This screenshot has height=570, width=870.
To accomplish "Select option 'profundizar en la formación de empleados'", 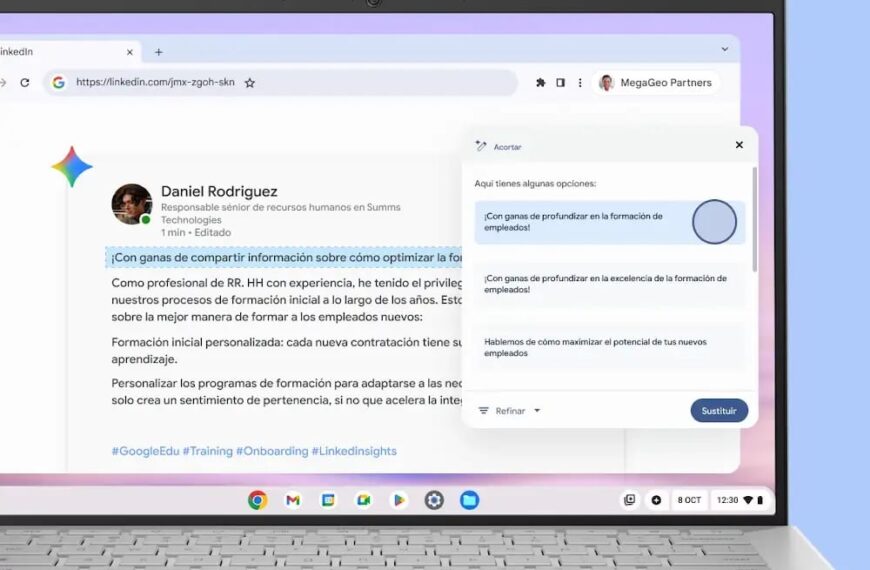I will click(x=610, y=222).
